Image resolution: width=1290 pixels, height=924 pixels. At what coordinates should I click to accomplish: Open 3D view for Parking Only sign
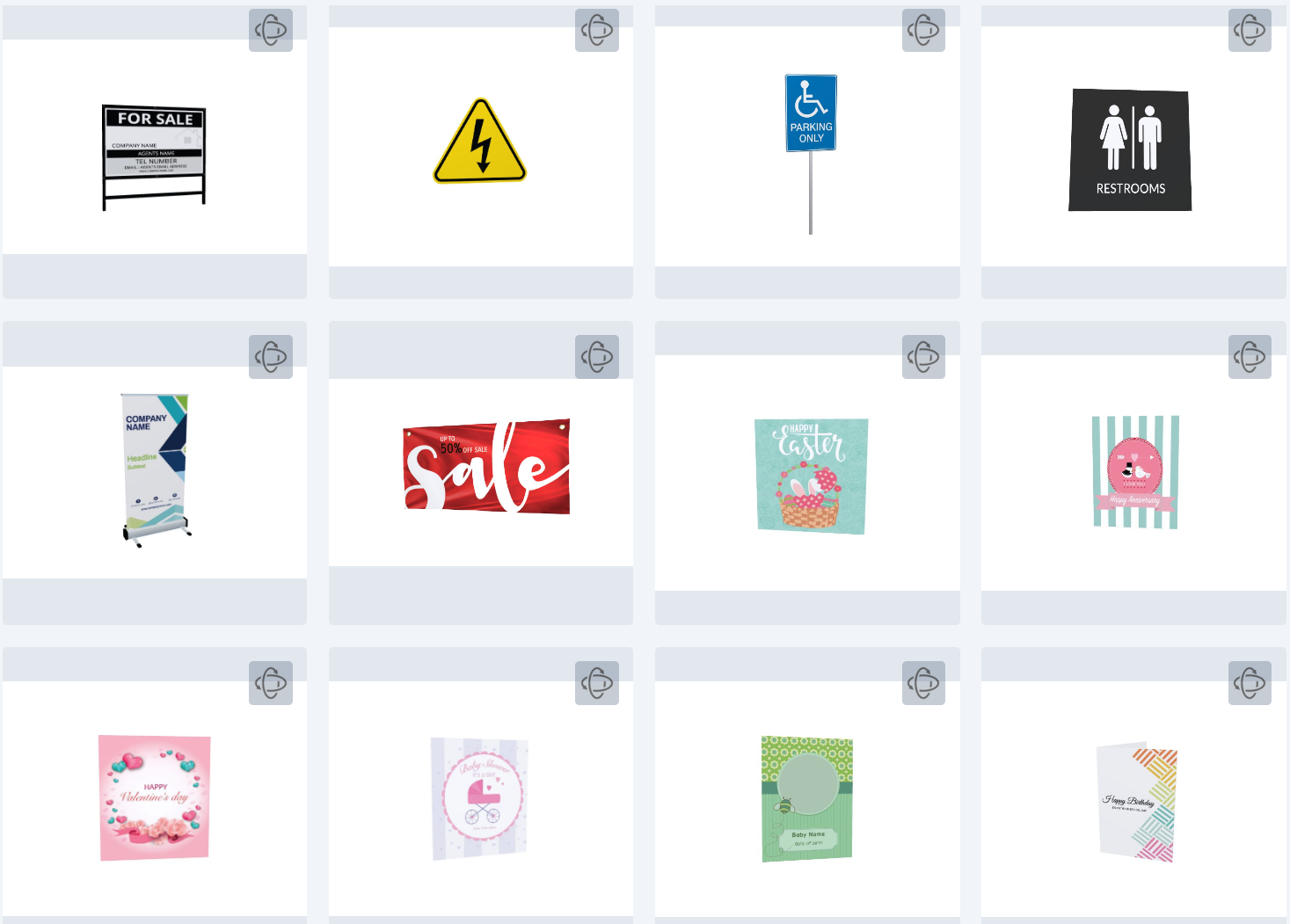(923, 30)
